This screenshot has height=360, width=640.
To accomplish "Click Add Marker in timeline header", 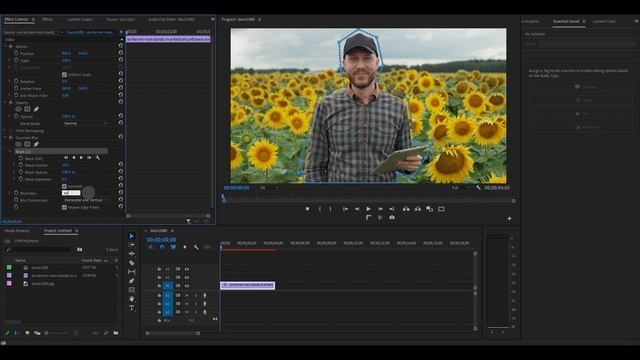I will pyautogui.click(x=184, y=247).
